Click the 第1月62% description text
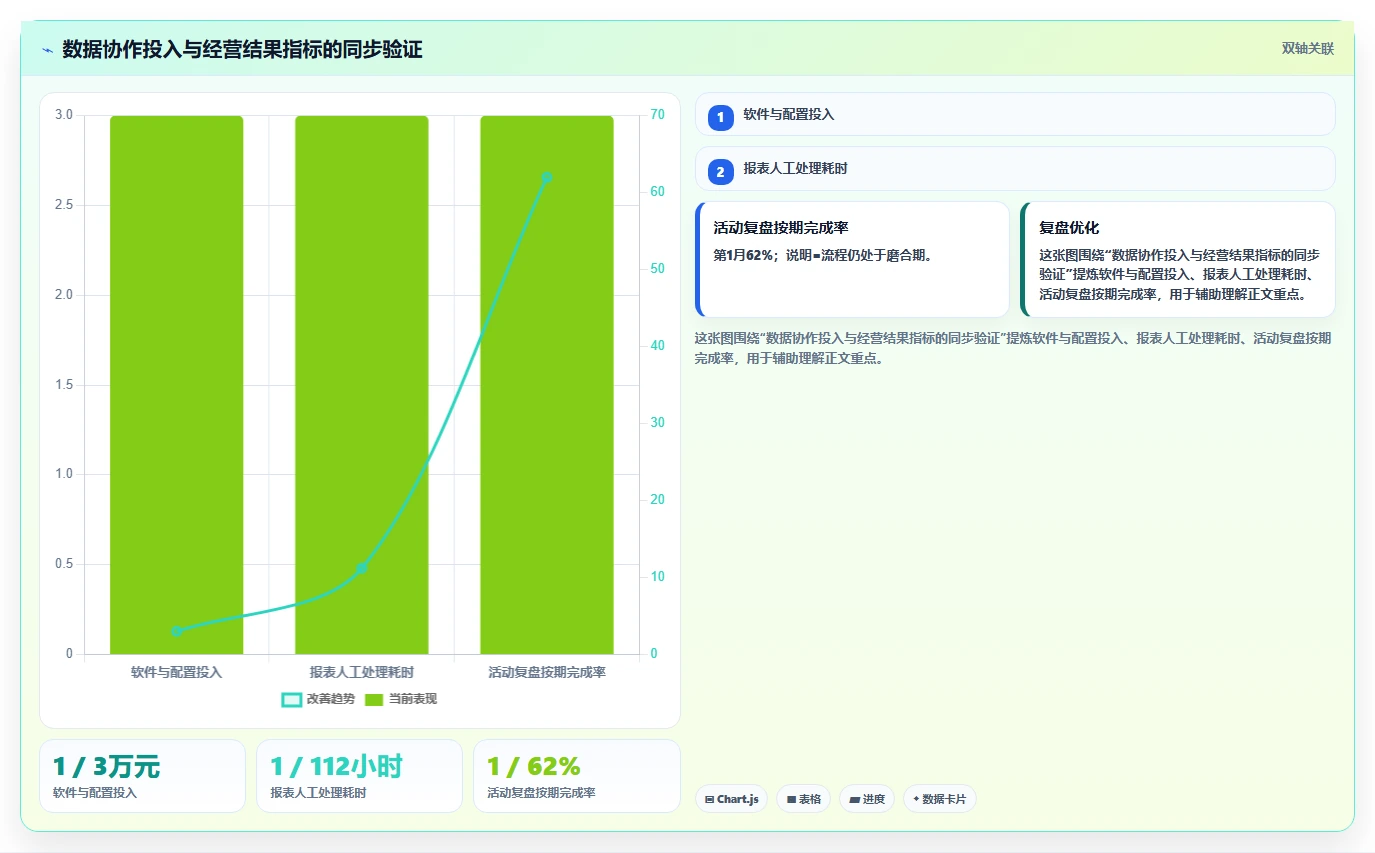The height and width of the screenshot is (853, 1375). click(823, 255)
